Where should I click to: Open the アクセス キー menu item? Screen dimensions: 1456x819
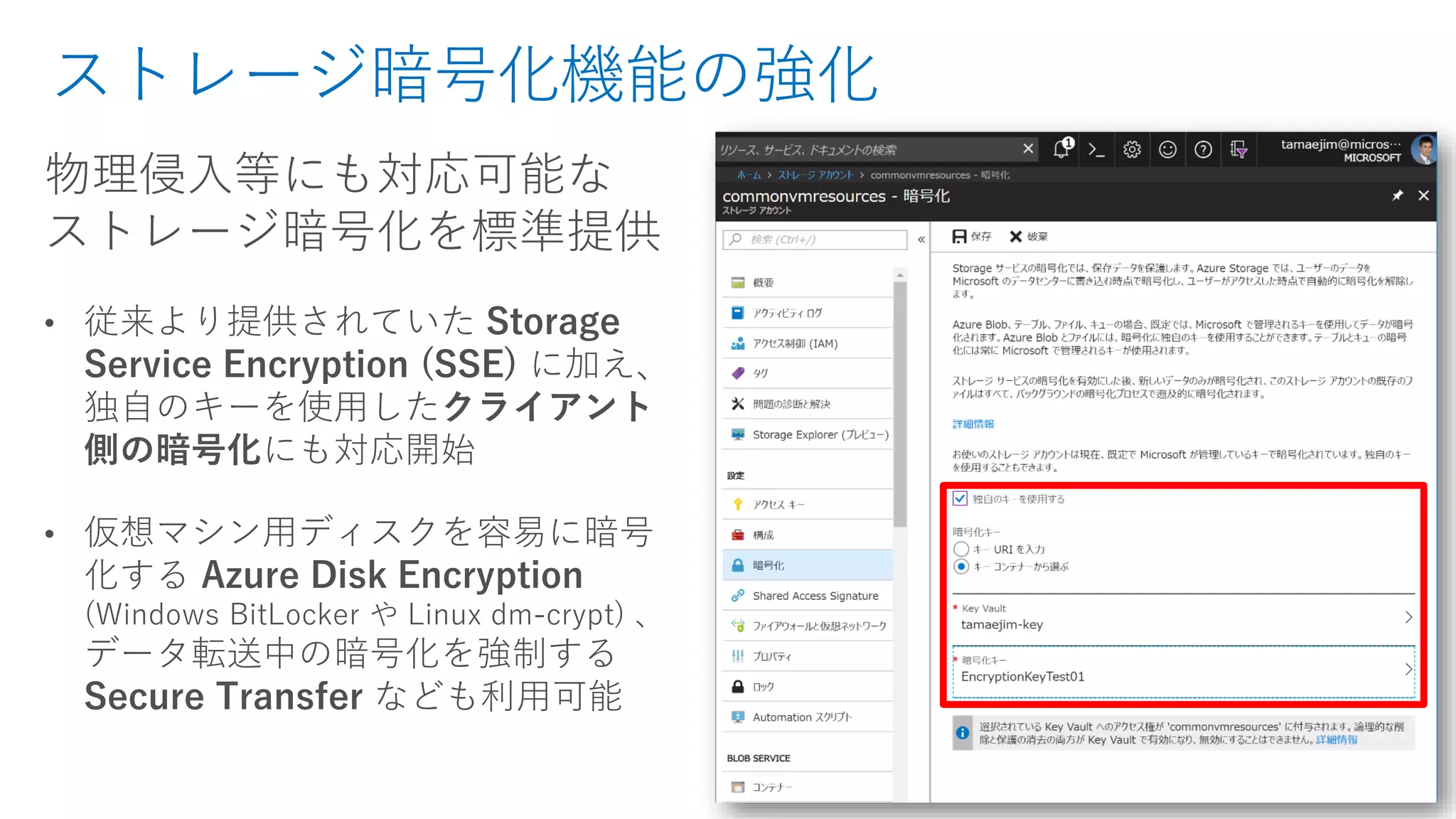pyautogui.click(x=778, y=504)
